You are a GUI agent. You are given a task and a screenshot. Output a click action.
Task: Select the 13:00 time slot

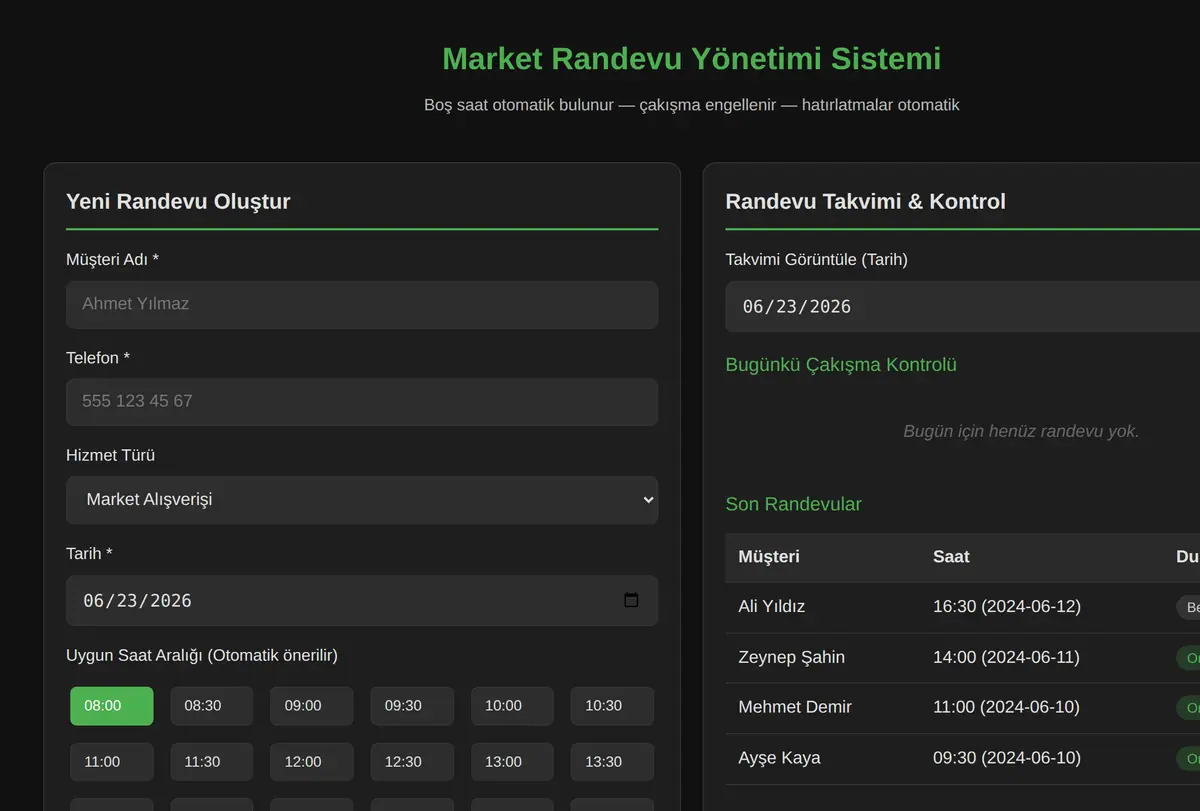point(512,762)
